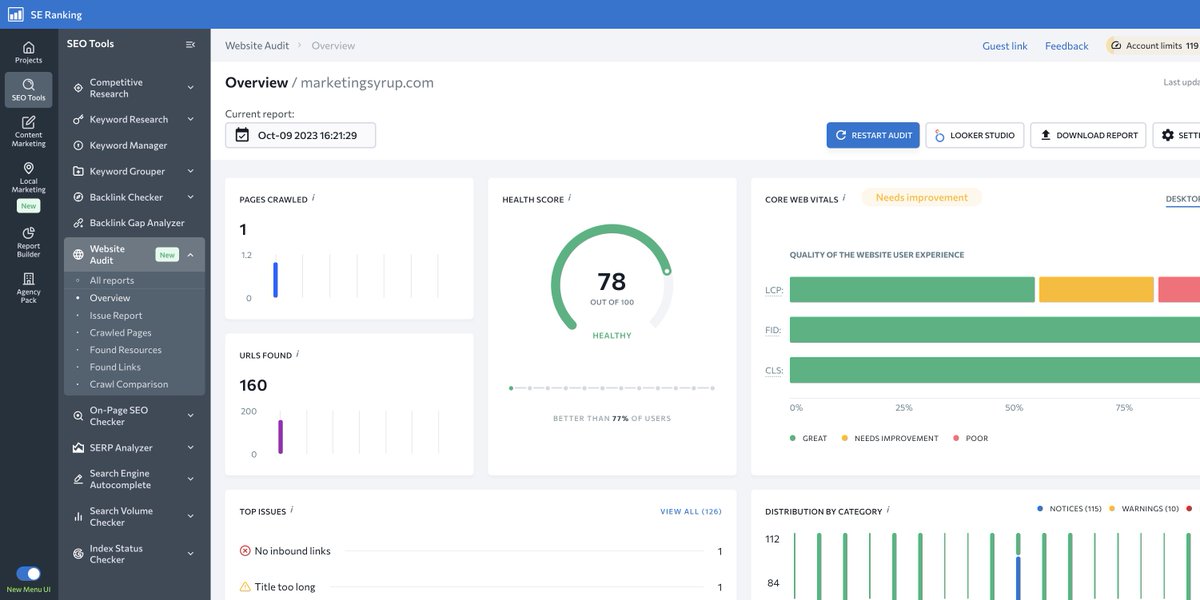Open the Guest link

pos(1005,46)
